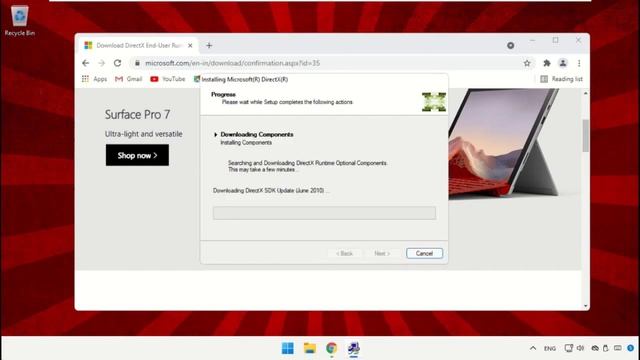Open a new Chrome tab

[x=209, y=45]
